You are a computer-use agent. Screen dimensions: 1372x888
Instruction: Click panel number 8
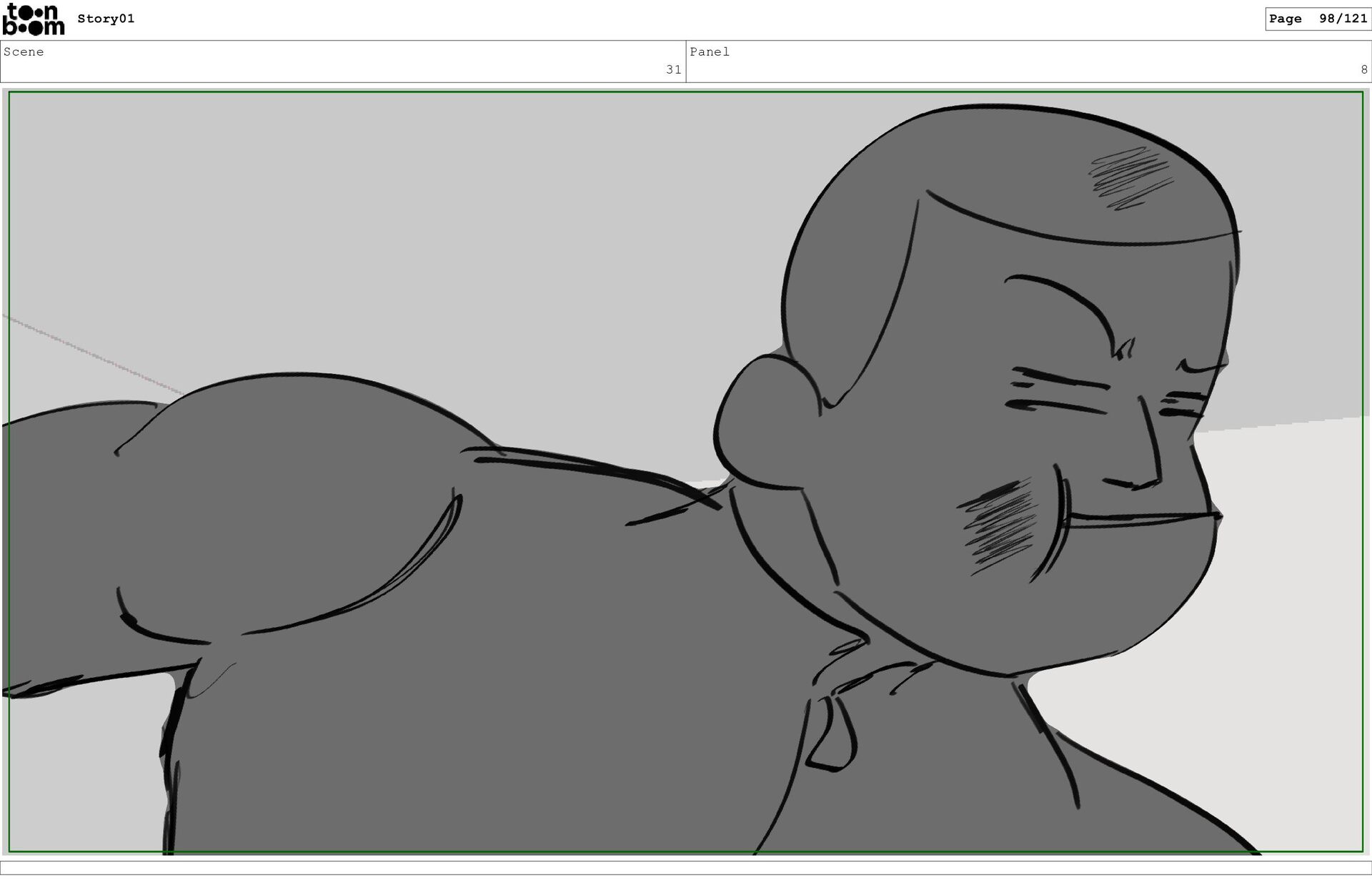1363,69
